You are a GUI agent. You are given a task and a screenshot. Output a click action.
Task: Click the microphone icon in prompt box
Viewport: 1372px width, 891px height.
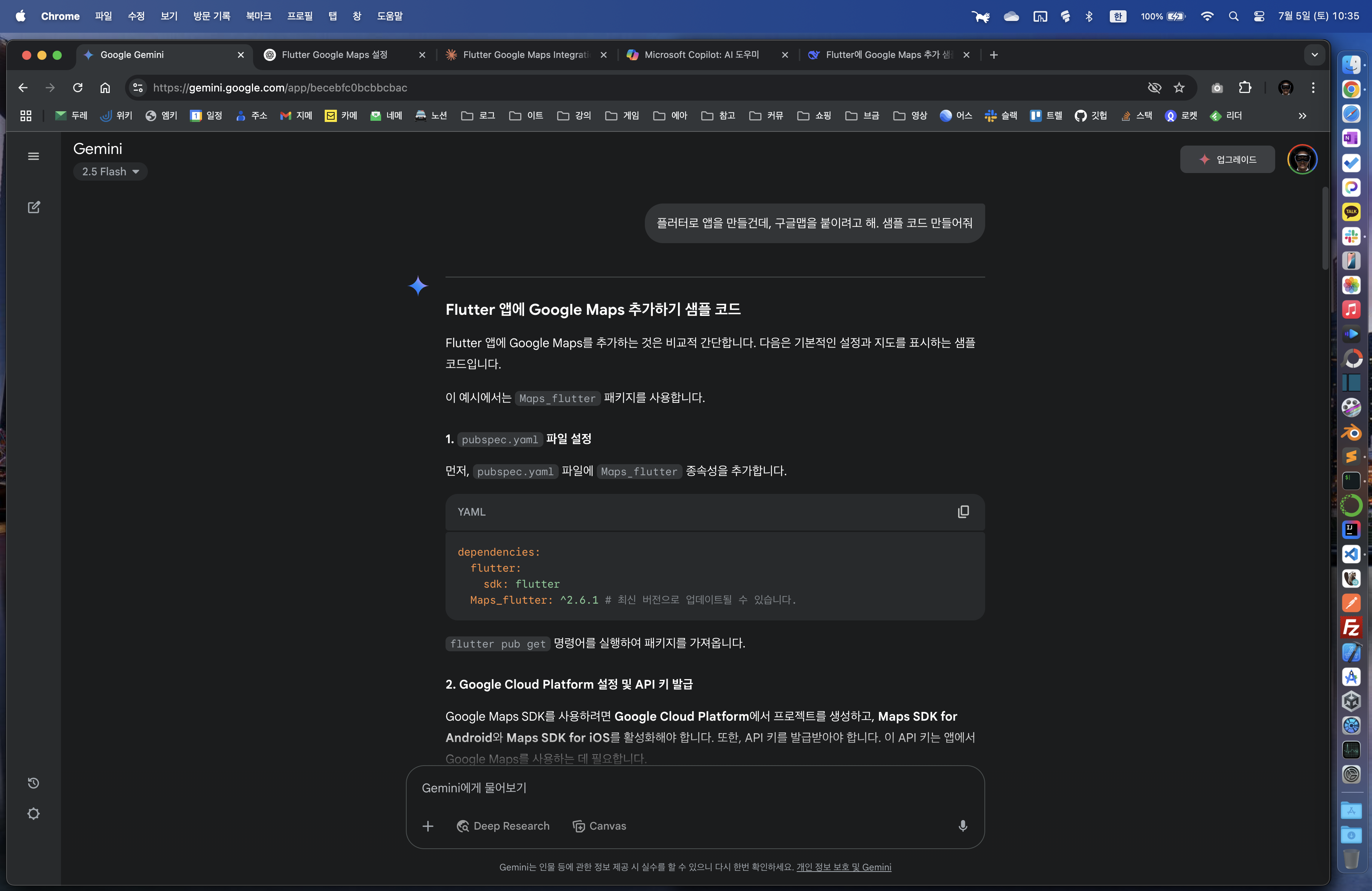(962, 826)
